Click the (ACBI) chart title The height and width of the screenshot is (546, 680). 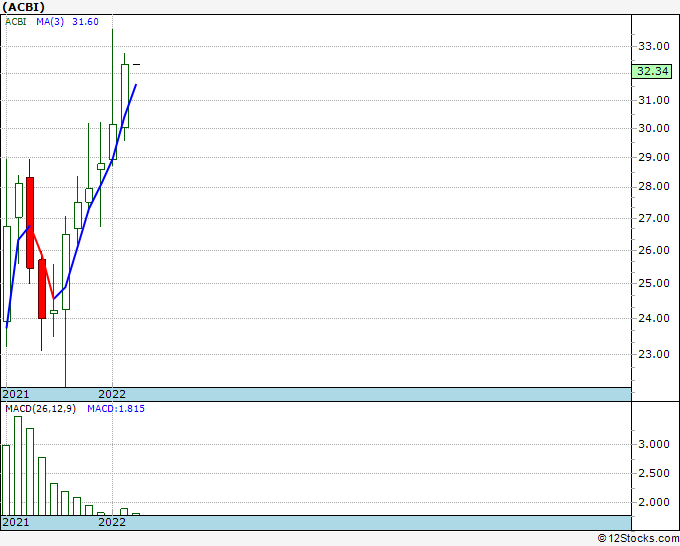(x=23, y=7)
